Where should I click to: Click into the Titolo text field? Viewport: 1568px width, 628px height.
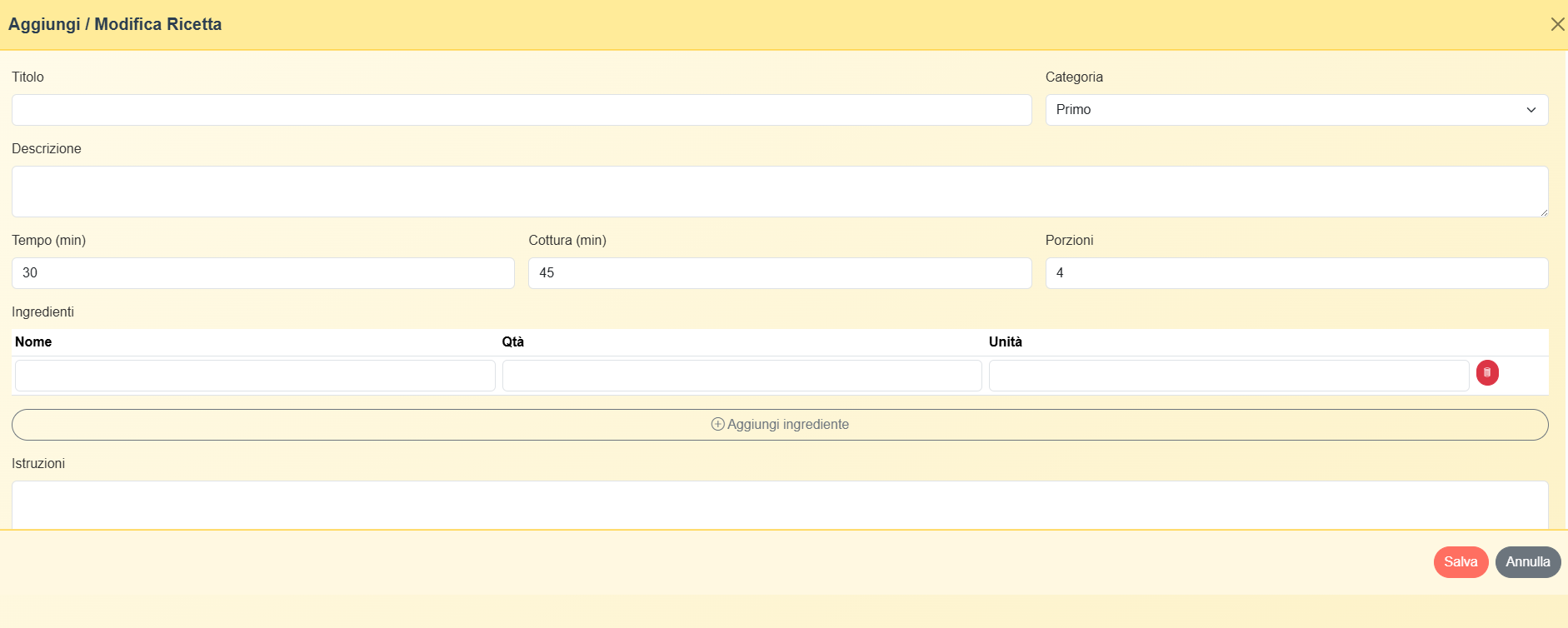pyautogui.click(x=522, y=110)
